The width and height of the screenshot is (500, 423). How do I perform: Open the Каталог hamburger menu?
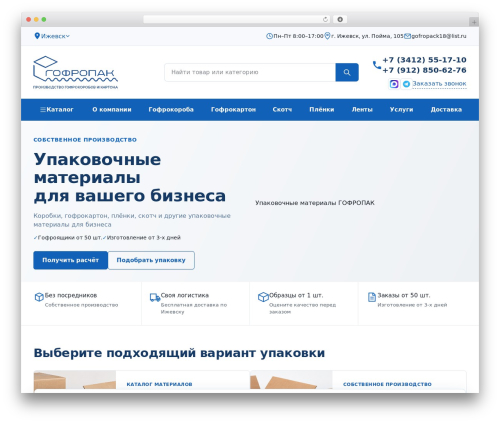point(57,110)
